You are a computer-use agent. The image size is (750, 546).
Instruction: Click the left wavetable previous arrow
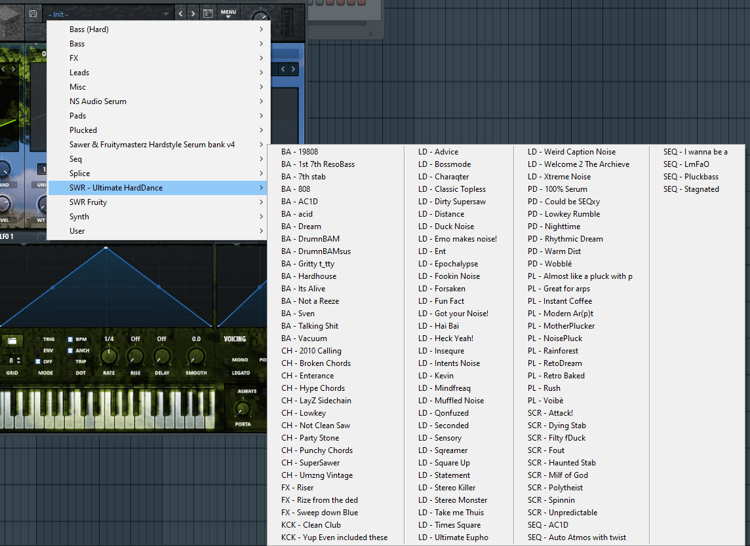[x=4, y=69]
